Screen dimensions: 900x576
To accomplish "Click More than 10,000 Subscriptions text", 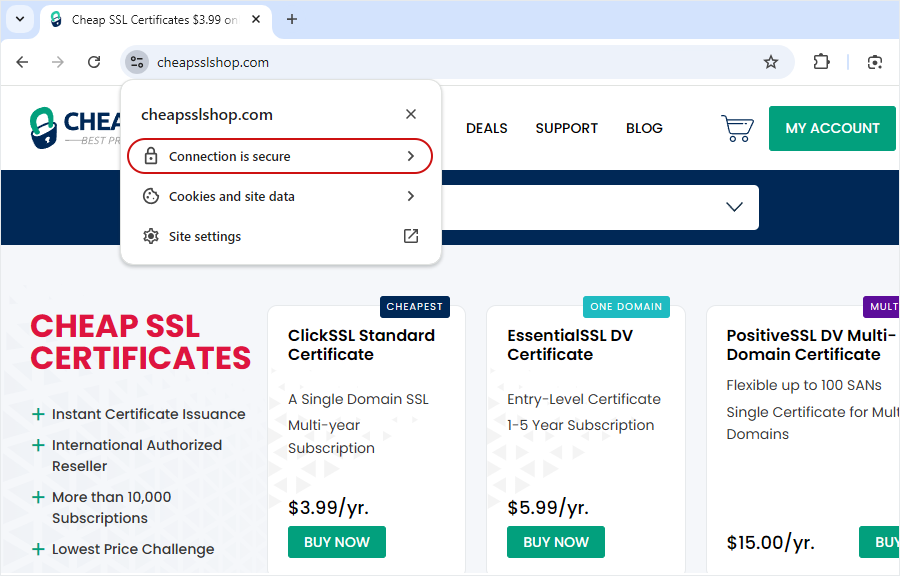I will (x=111, y=507).
